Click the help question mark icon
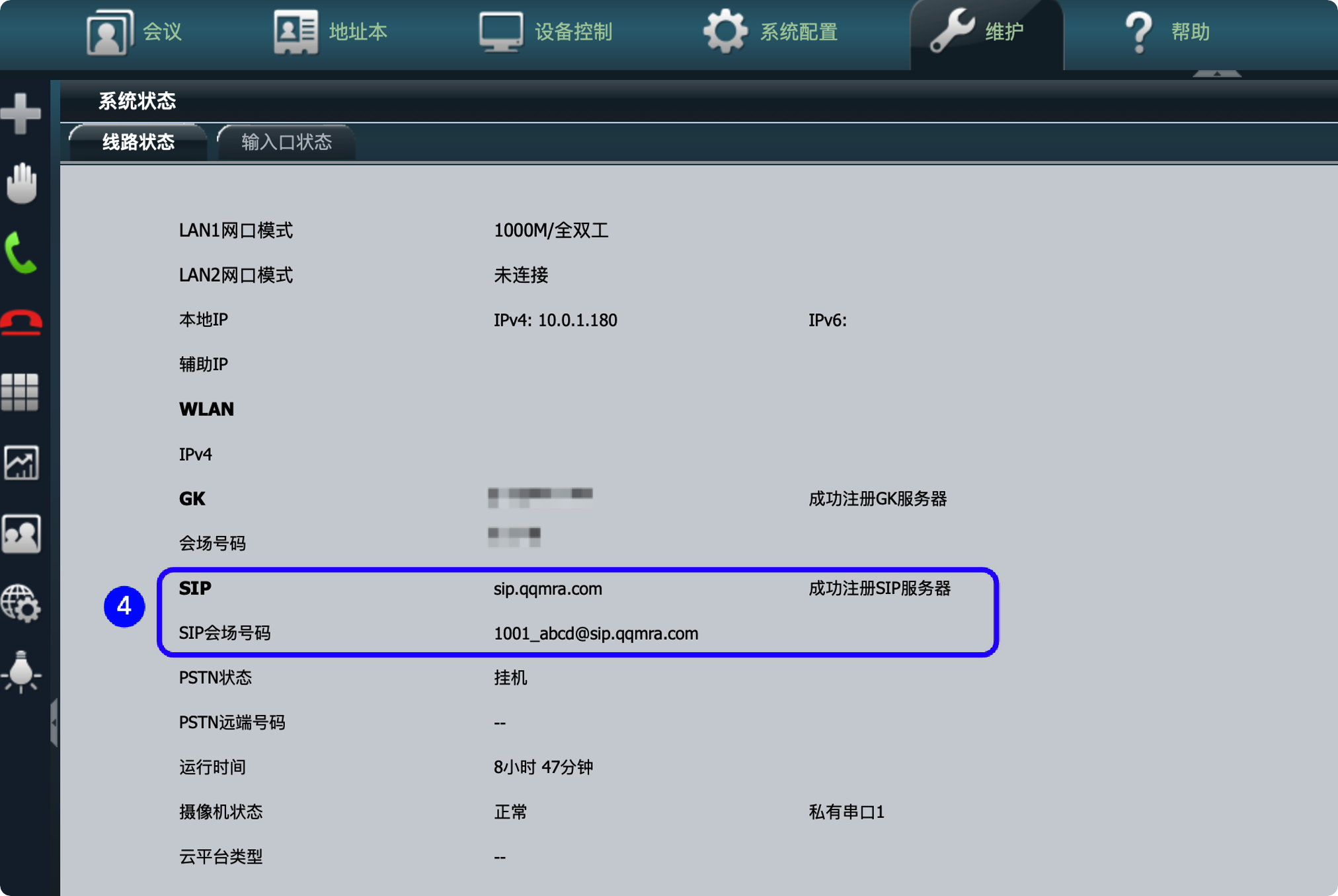 coord(1139,32)
